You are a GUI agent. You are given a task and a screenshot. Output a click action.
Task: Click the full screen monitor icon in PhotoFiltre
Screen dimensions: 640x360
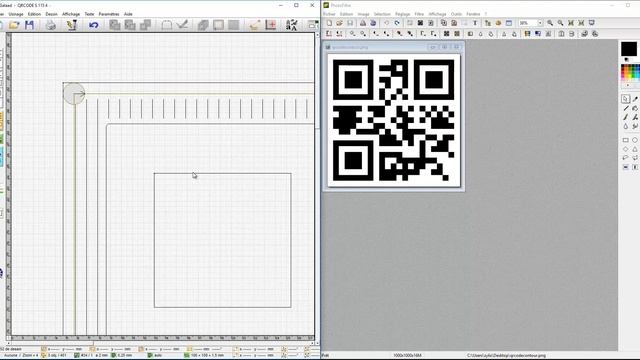tap(591, 23)
